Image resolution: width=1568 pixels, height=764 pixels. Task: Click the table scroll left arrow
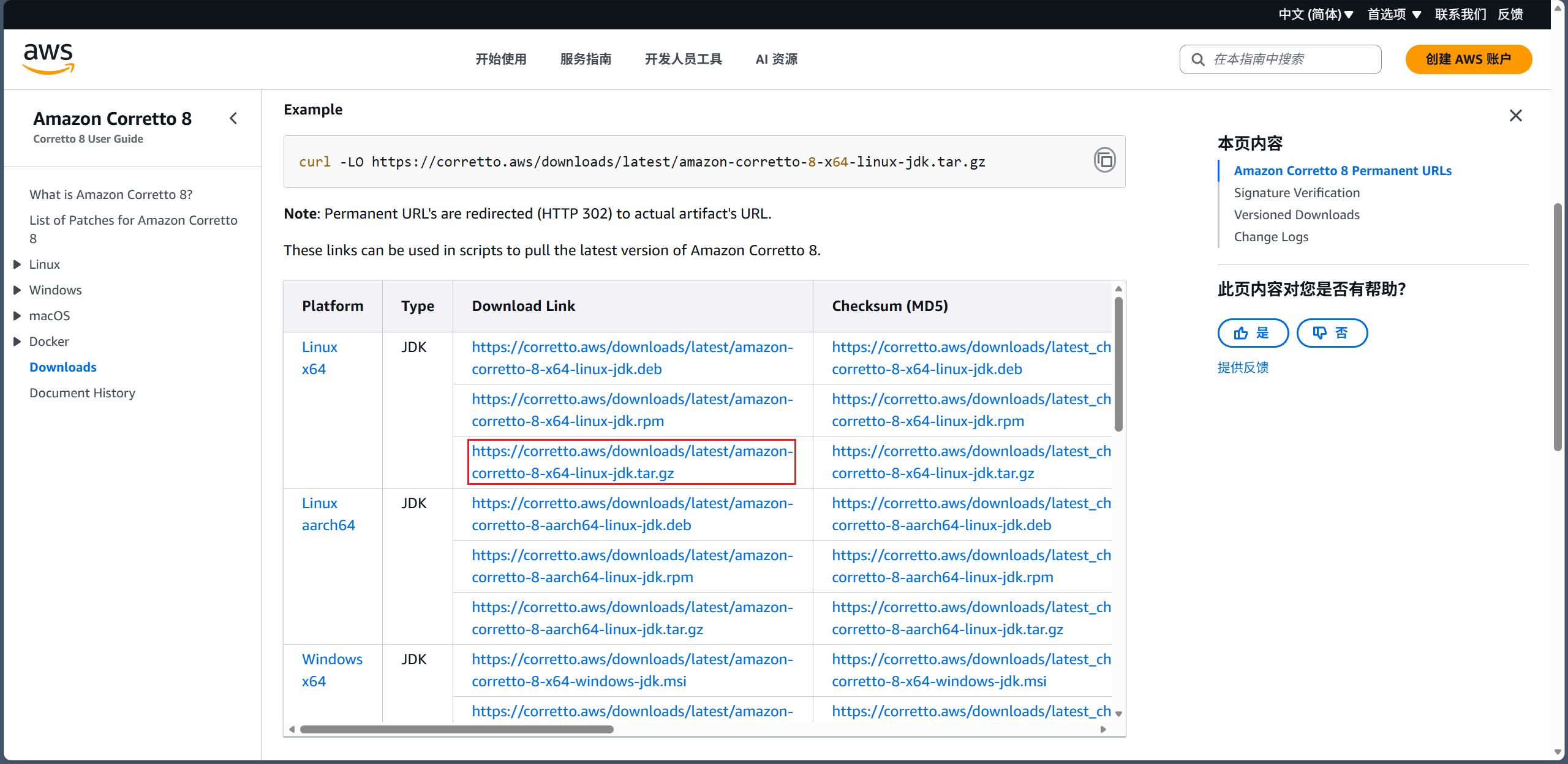(292, 729)
